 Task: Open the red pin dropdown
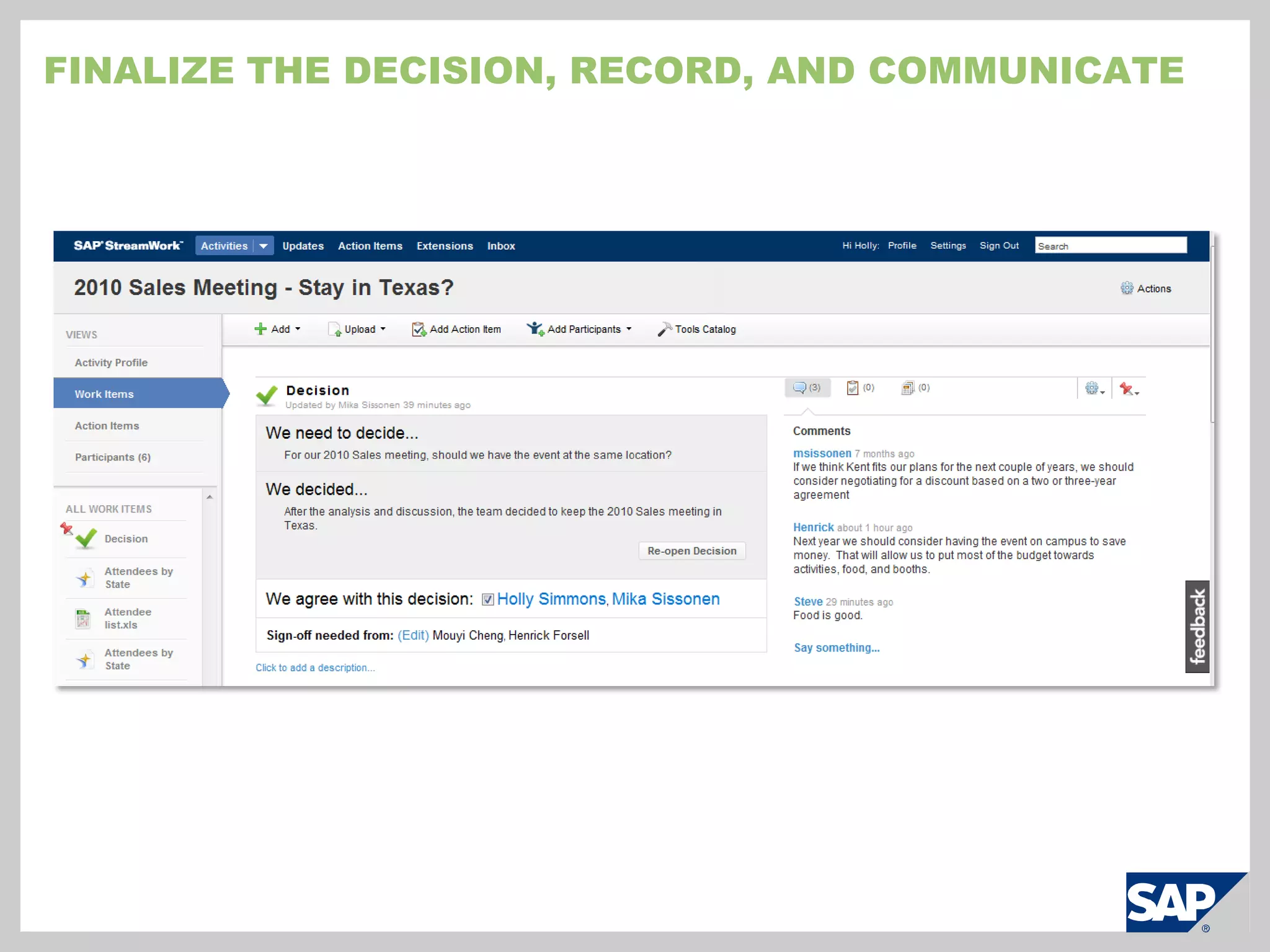point(1129,389)
